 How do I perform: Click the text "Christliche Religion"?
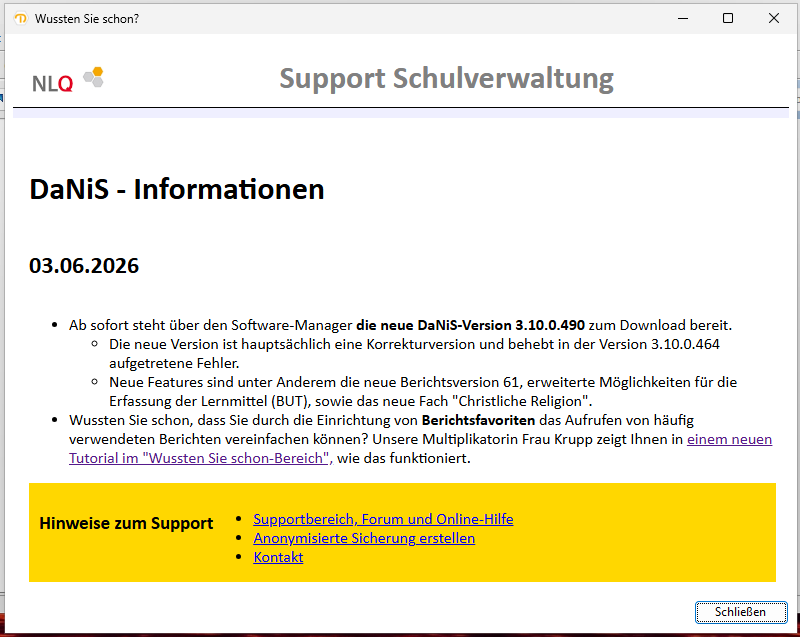tap(521, 401)
